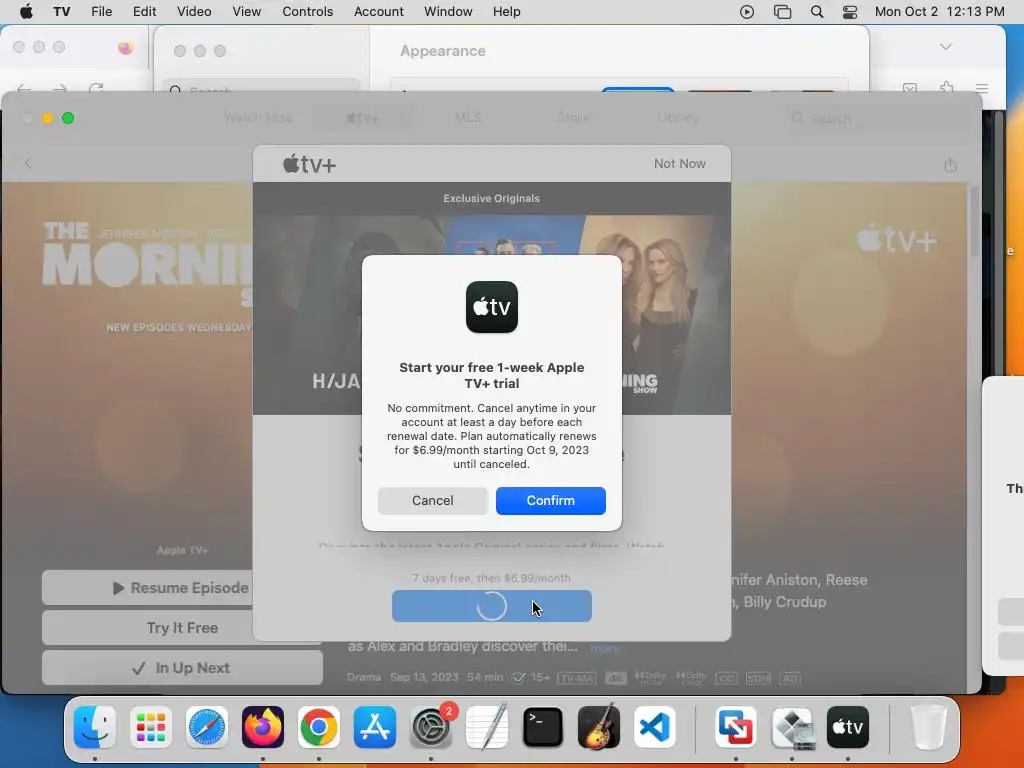Open Boot Camp Assistant from the Dock
This screenshot has height=768, width=1024.
792,727
